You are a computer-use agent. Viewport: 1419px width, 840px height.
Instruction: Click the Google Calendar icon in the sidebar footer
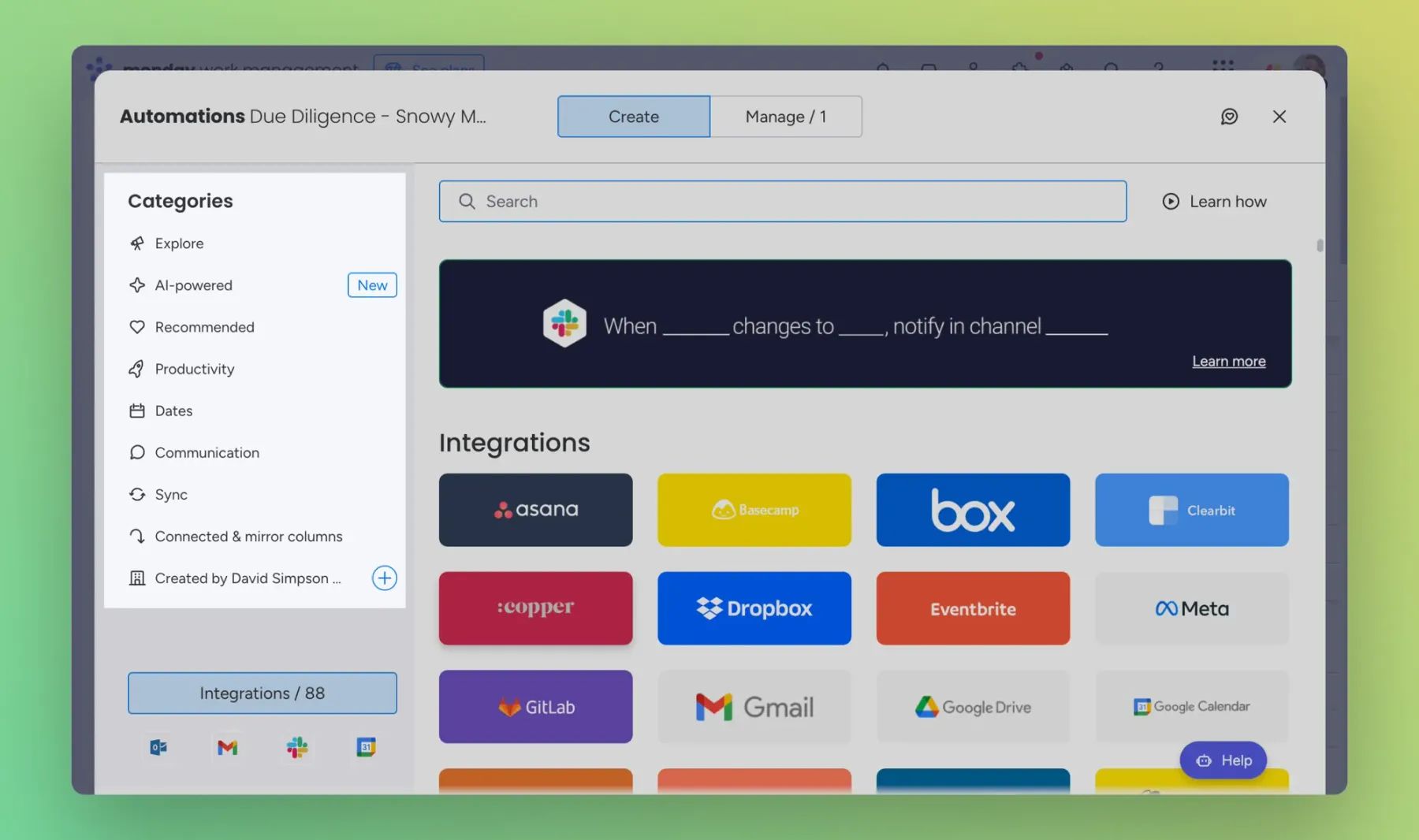[366, 747]
